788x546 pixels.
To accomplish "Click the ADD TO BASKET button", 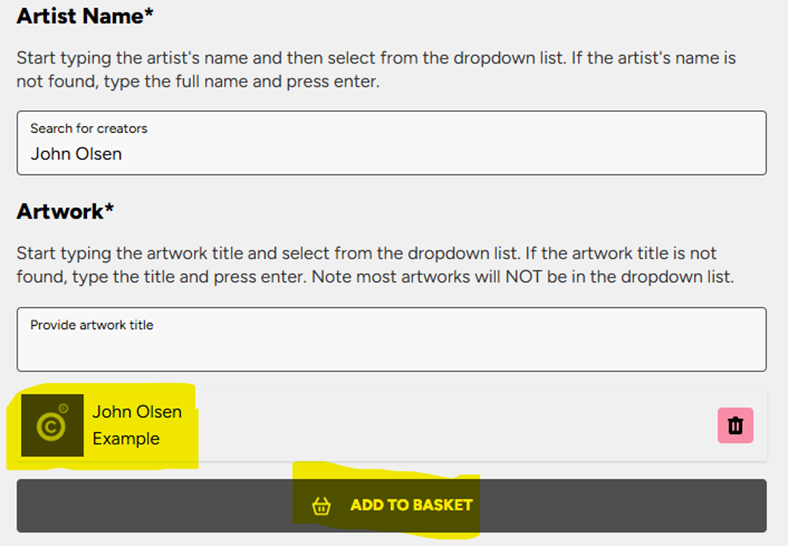I will 391,505.
